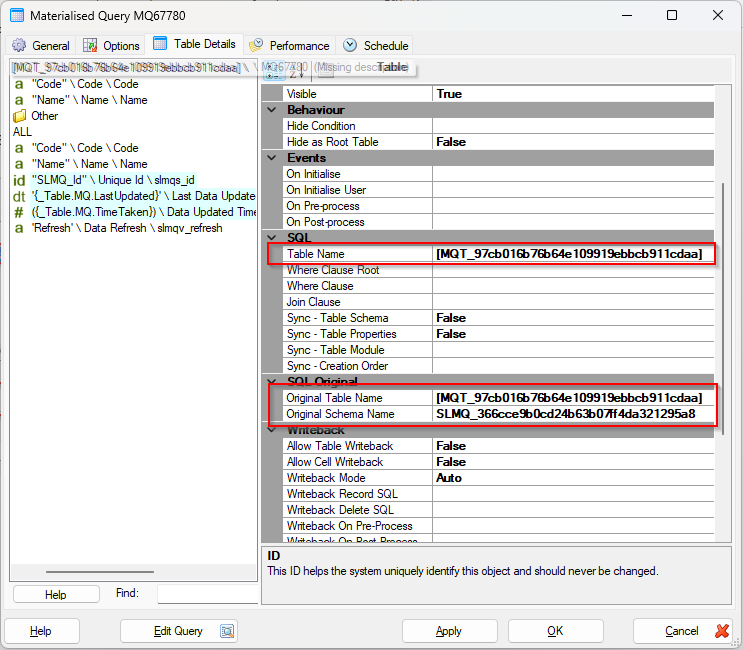
Task: Select Sync - Creation Order row
Action: click(499, 366)
